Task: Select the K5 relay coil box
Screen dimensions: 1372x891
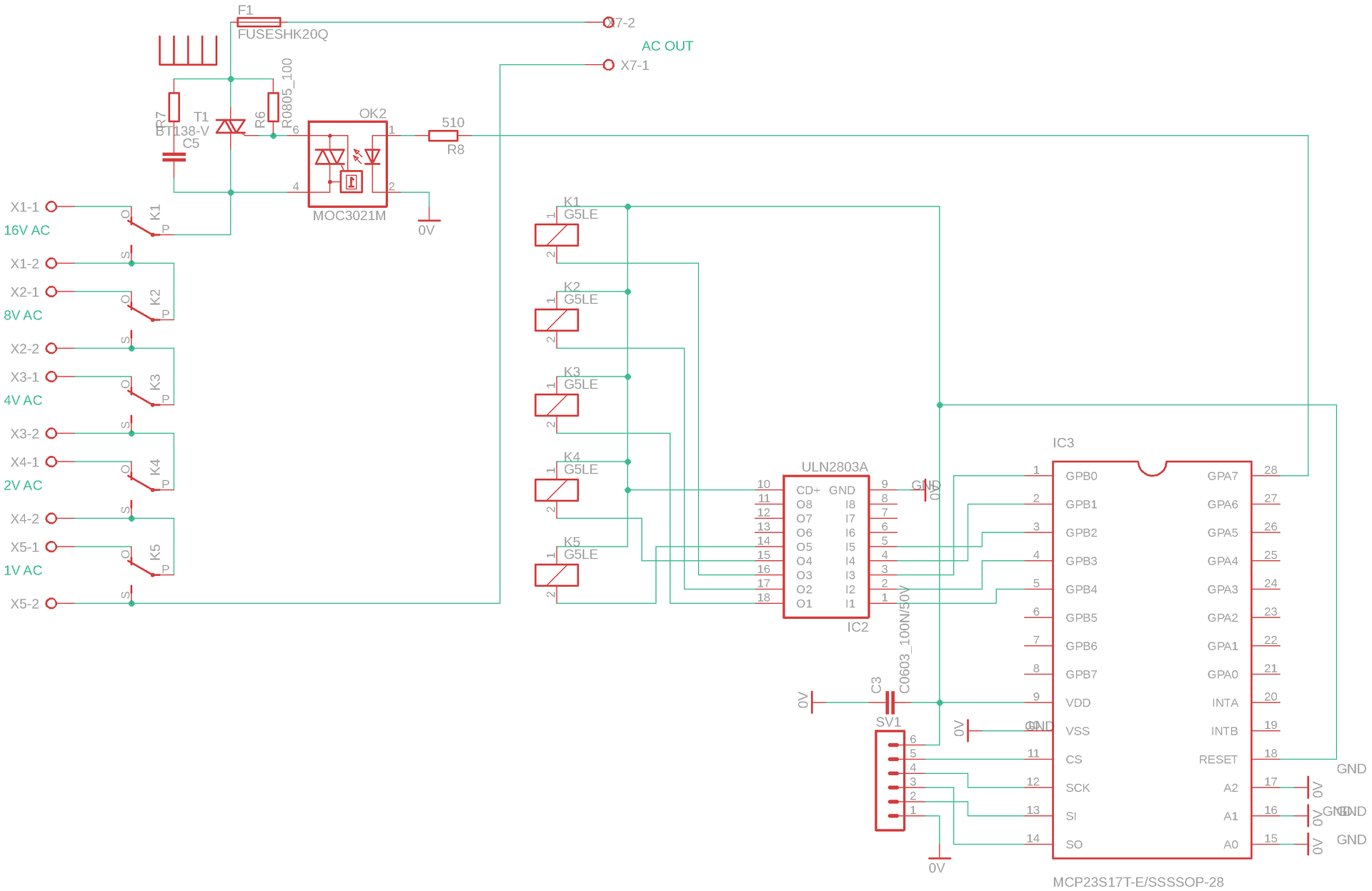Action: [x=556, y=575]
